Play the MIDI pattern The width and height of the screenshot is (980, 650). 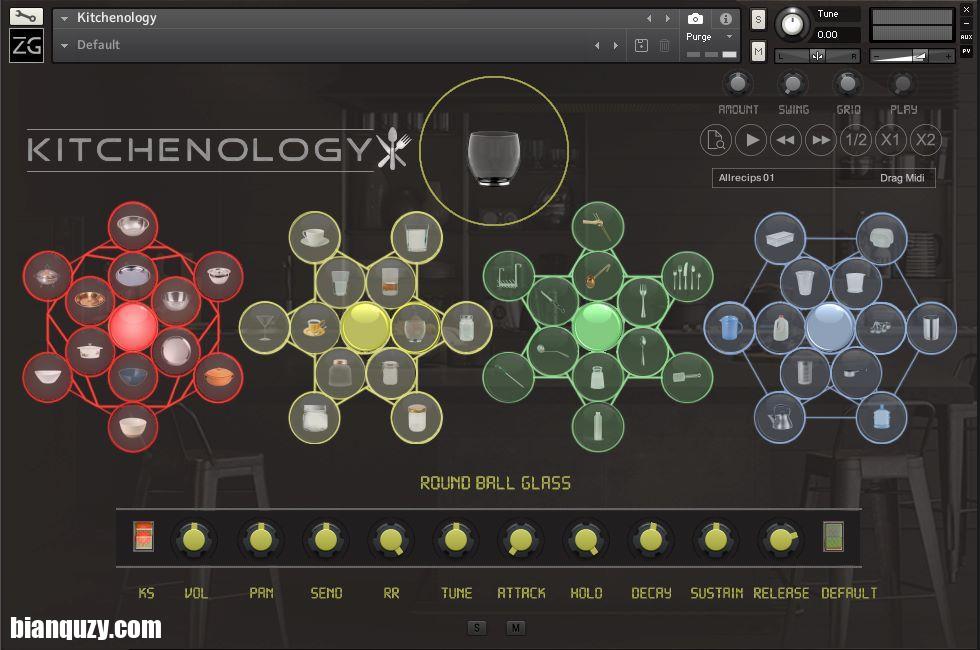tap(751, 140)
